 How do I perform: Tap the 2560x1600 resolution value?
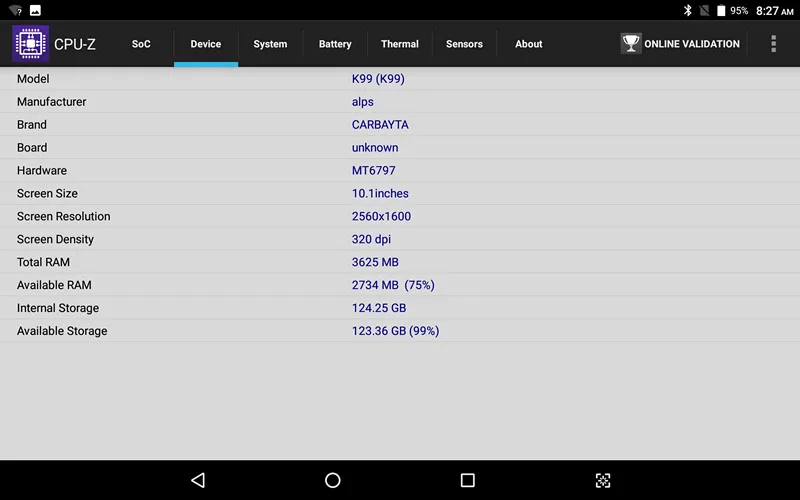pyautogui.click(x=381, y=216)
